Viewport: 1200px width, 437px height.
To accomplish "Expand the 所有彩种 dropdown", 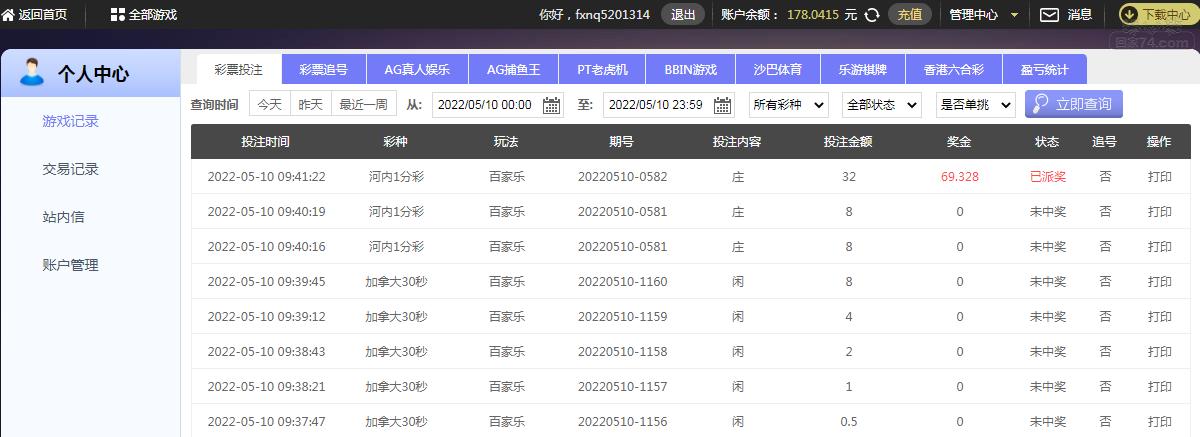I will click(788, 105).
